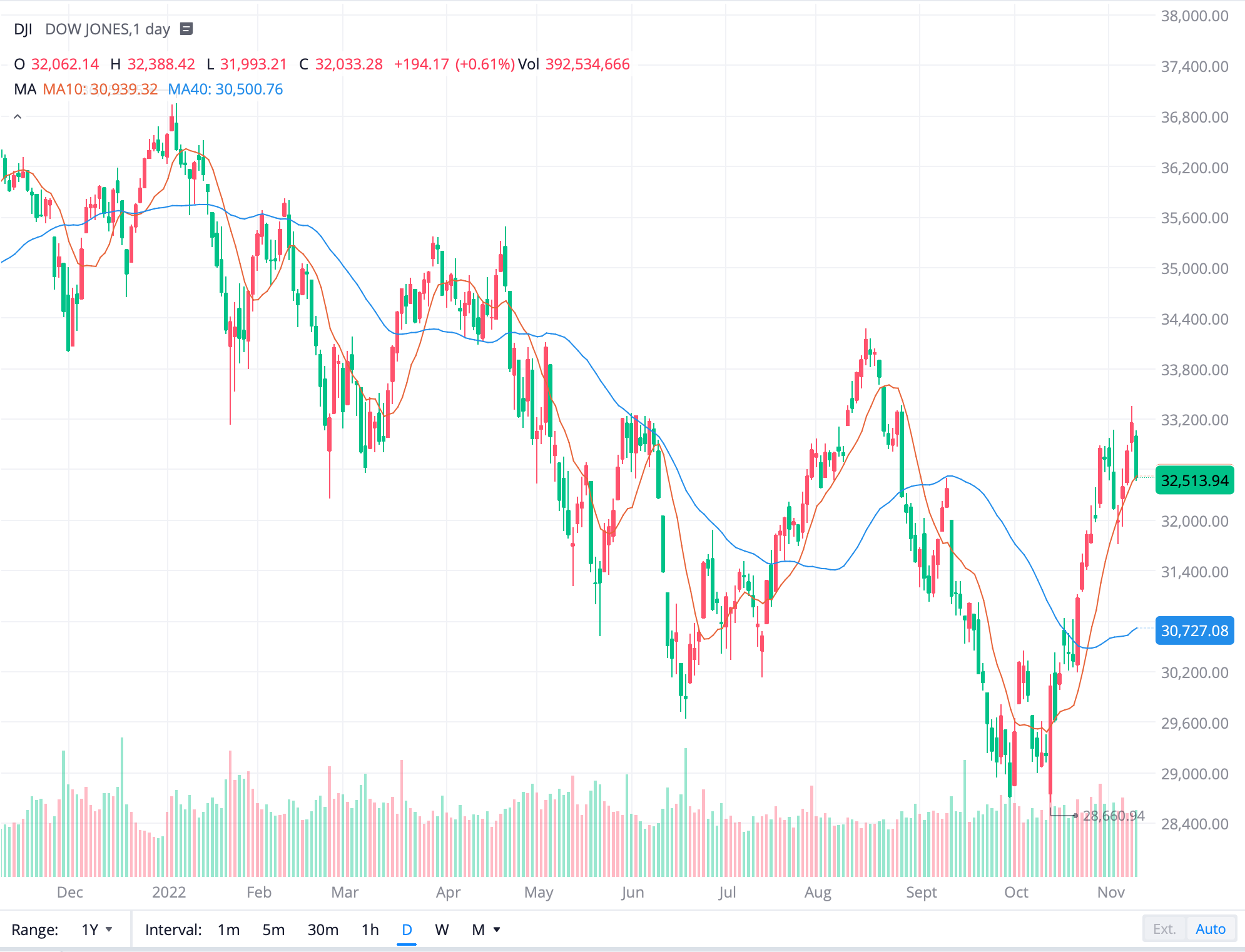Viewport: 1245px width, 952px height.
Task: Select the 1m interval
Action: (228, 929)
